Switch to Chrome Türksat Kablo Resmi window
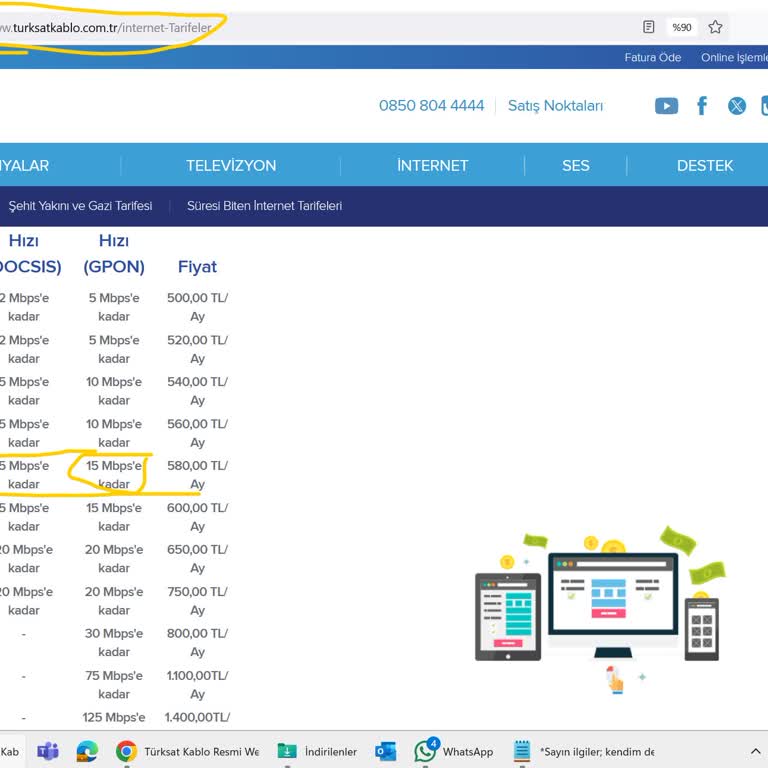768x768 pixels. (188, 751)
